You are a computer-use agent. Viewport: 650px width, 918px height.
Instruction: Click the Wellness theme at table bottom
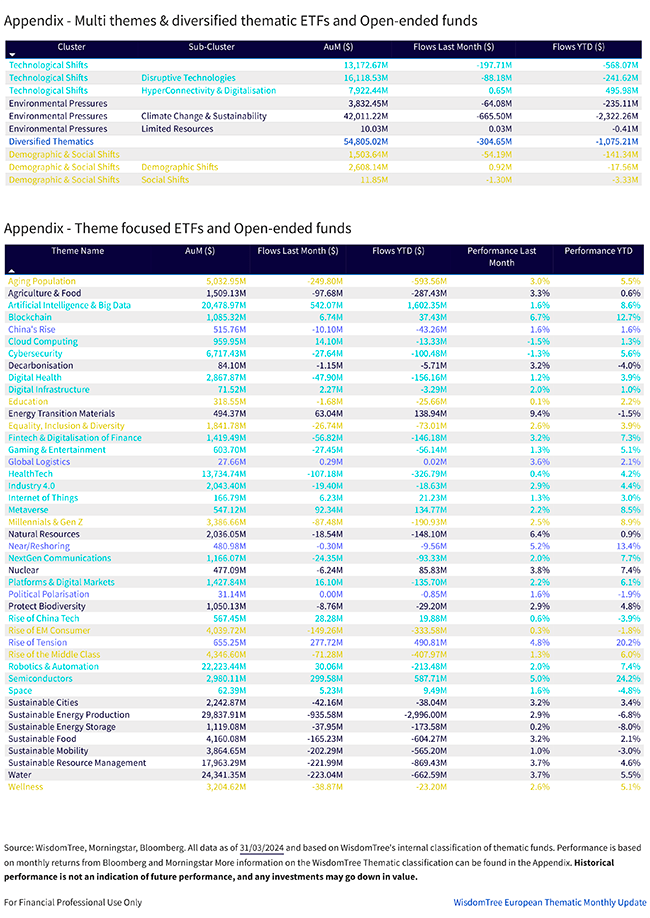(26, 787)
